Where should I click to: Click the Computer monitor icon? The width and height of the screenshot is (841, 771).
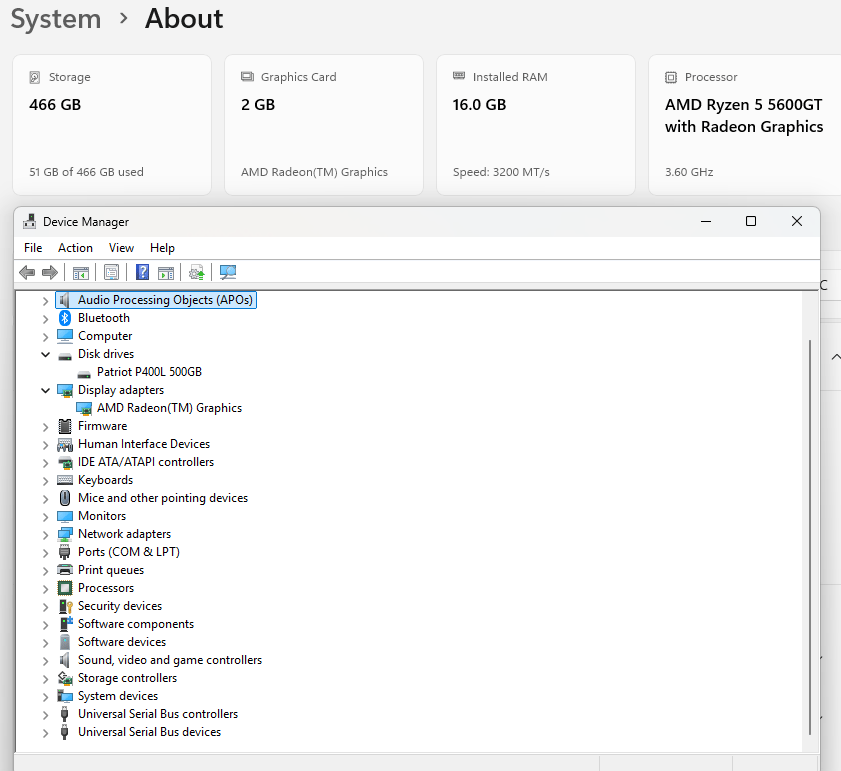(65, 336)
